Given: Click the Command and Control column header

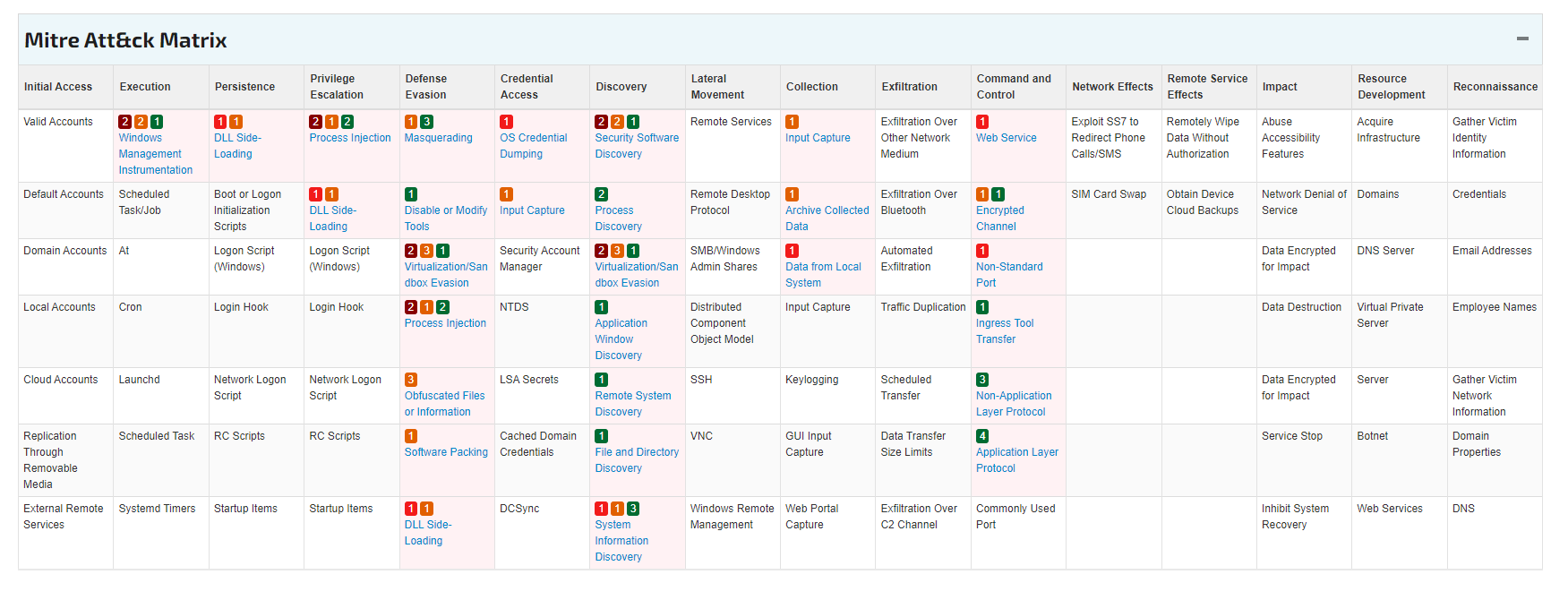Looking at the screenshot, I should [x=1018, y=87].
